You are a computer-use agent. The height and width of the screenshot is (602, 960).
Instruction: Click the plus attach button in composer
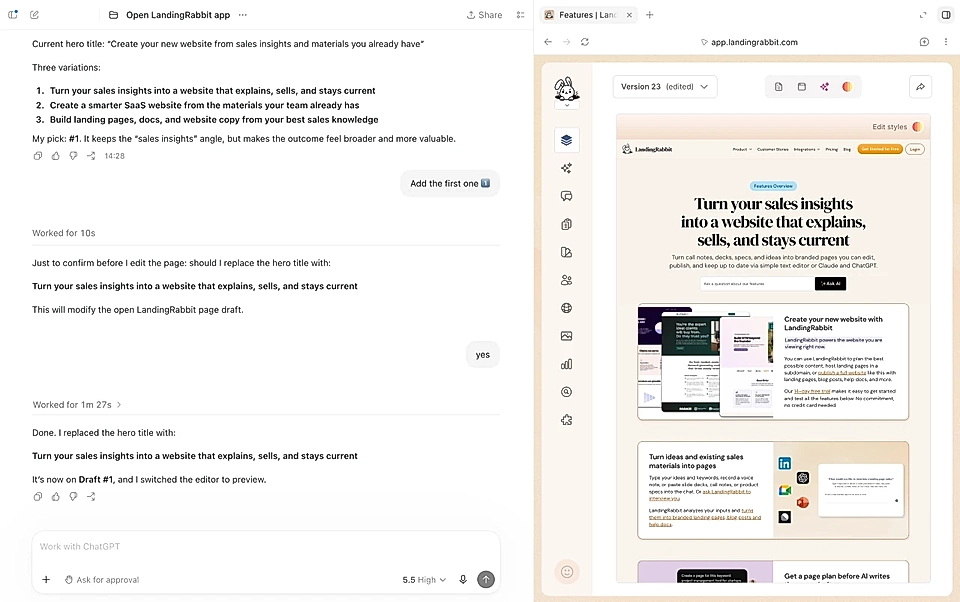46,579
